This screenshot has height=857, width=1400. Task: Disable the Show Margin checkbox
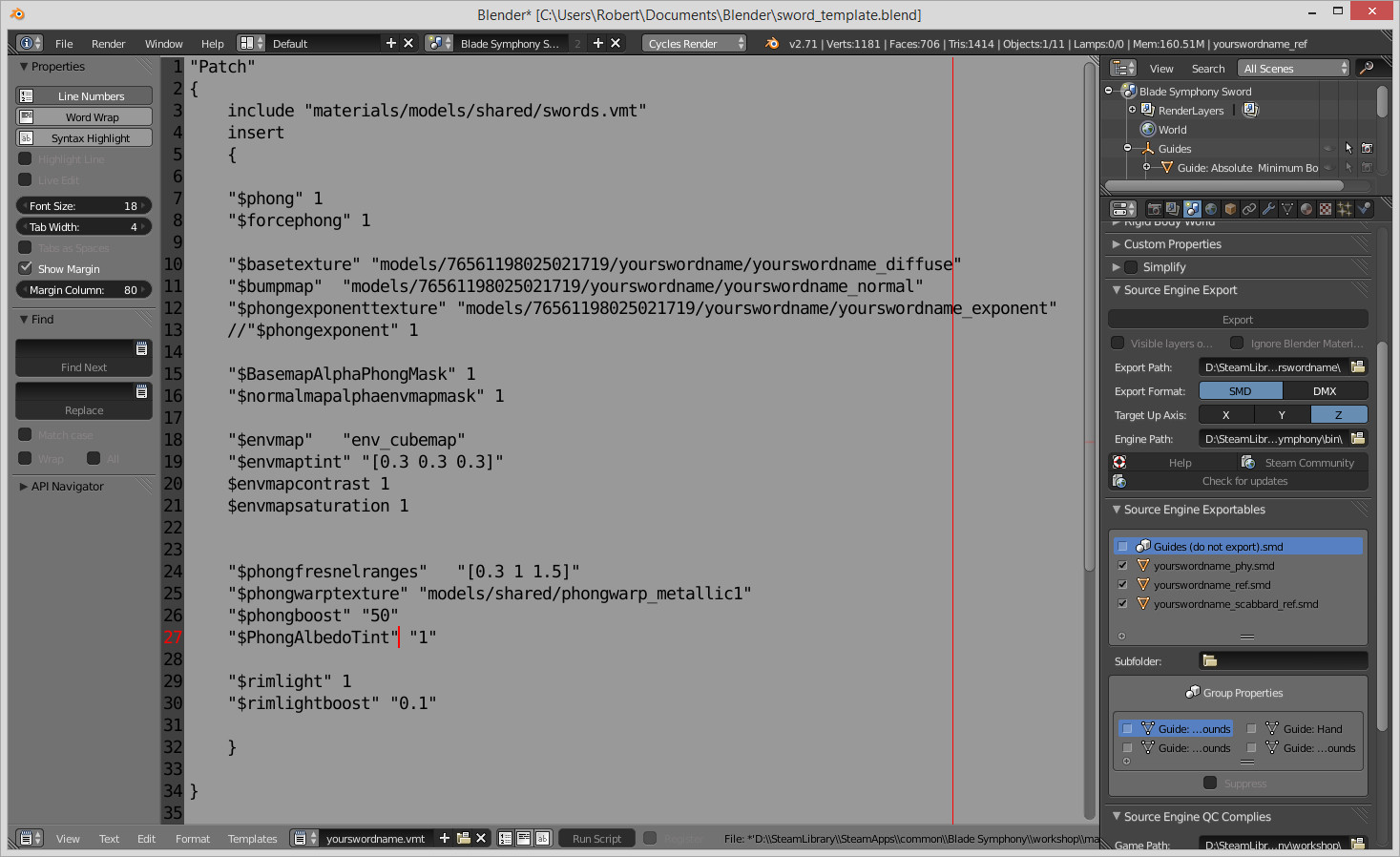coord(26,268)
